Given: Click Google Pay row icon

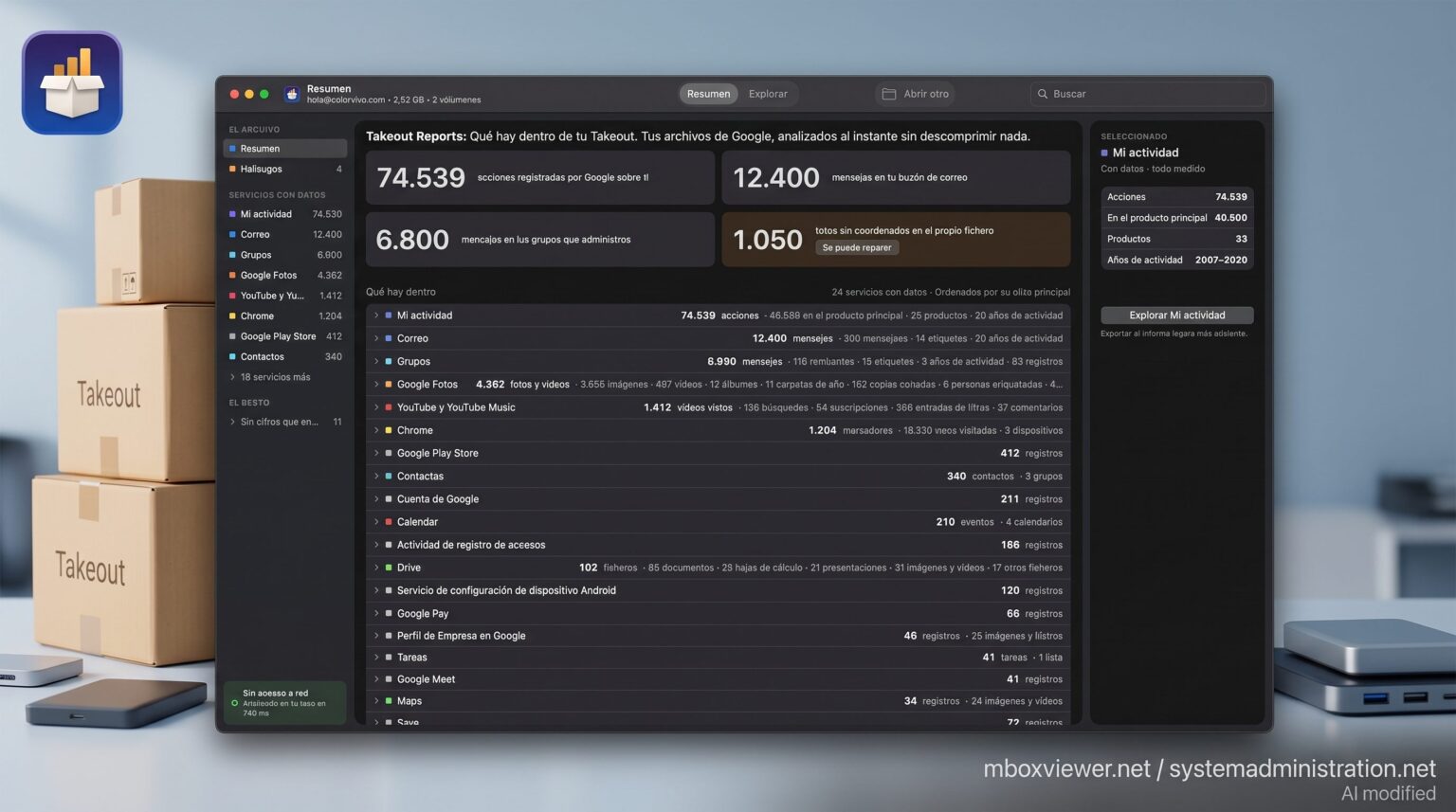Looking at the screenshot, I should click(x=389, y=613).
